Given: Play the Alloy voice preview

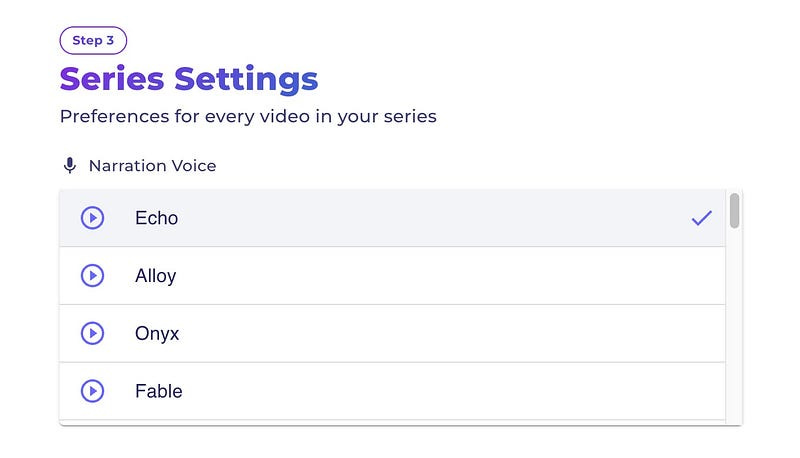Looking at the screenshot, I should (92, 275).
